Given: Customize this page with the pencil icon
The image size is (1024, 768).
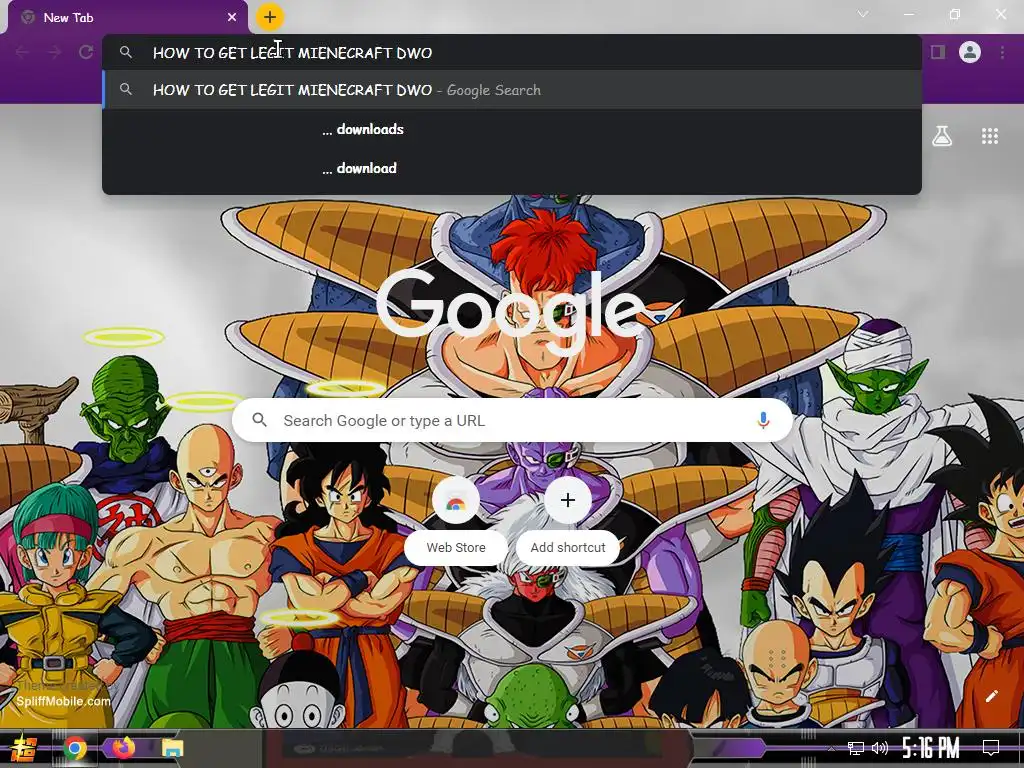Looking at the screenshot, I should pyautogui.click(x=991, y=696).
